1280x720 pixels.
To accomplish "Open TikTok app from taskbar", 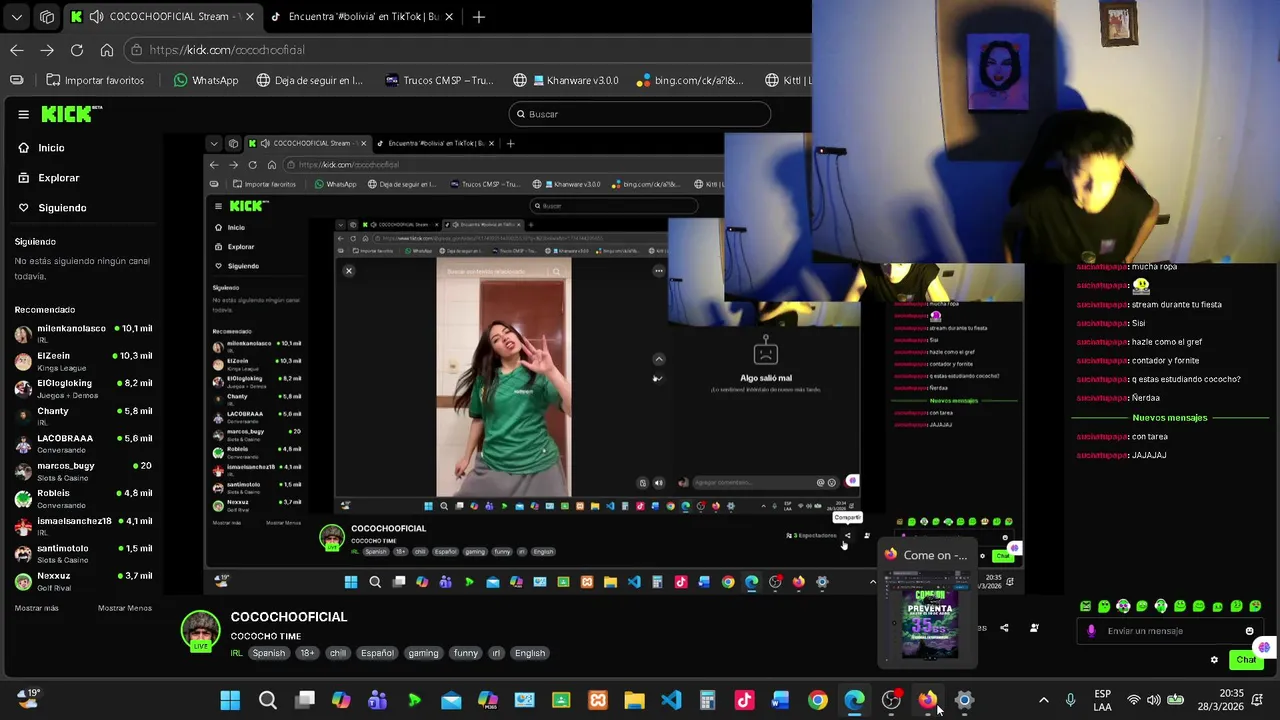I will pyautogui.click(x=744, y=700).
